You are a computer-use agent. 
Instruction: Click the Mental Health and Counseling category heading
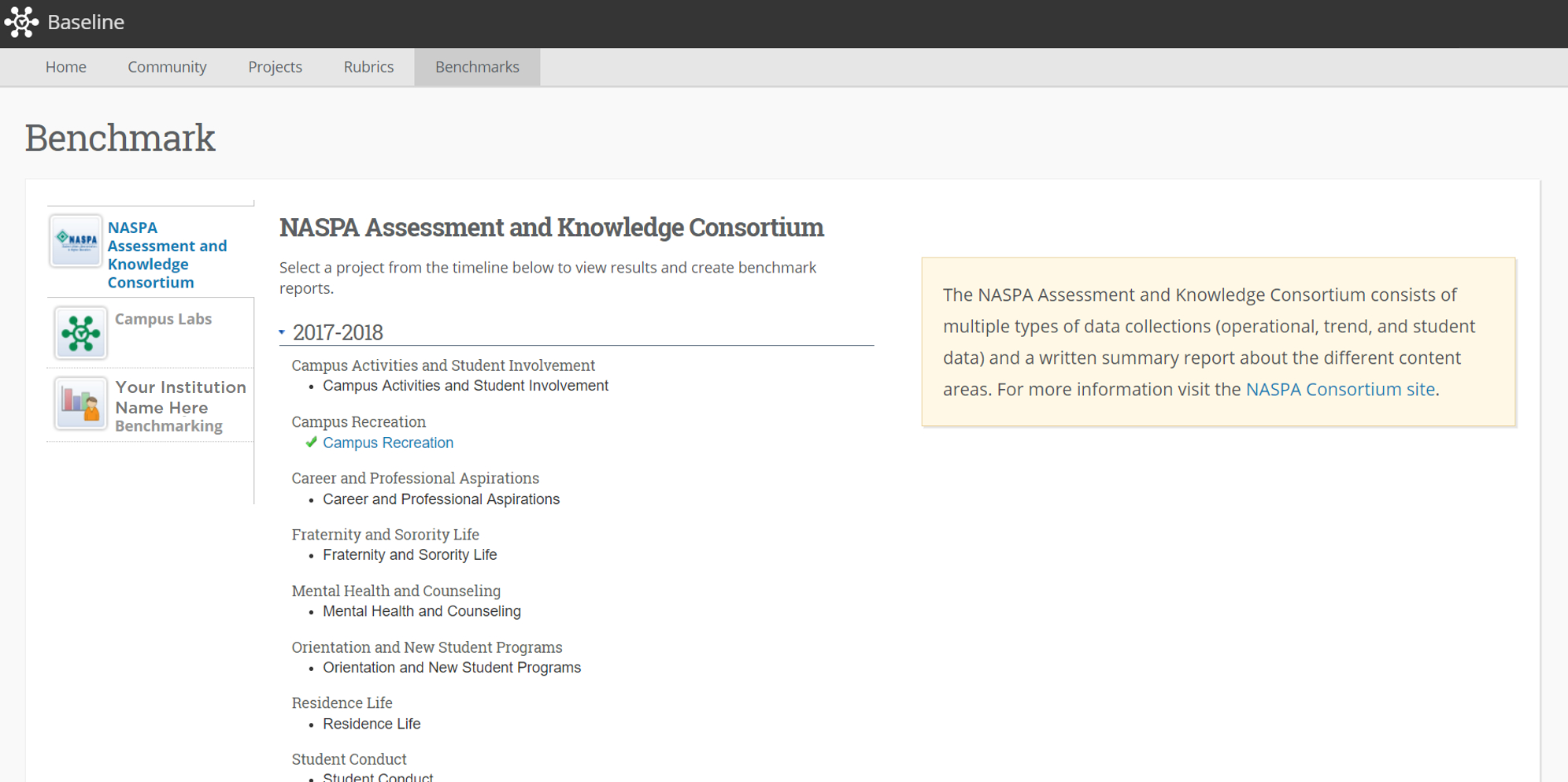click(396, 591)
